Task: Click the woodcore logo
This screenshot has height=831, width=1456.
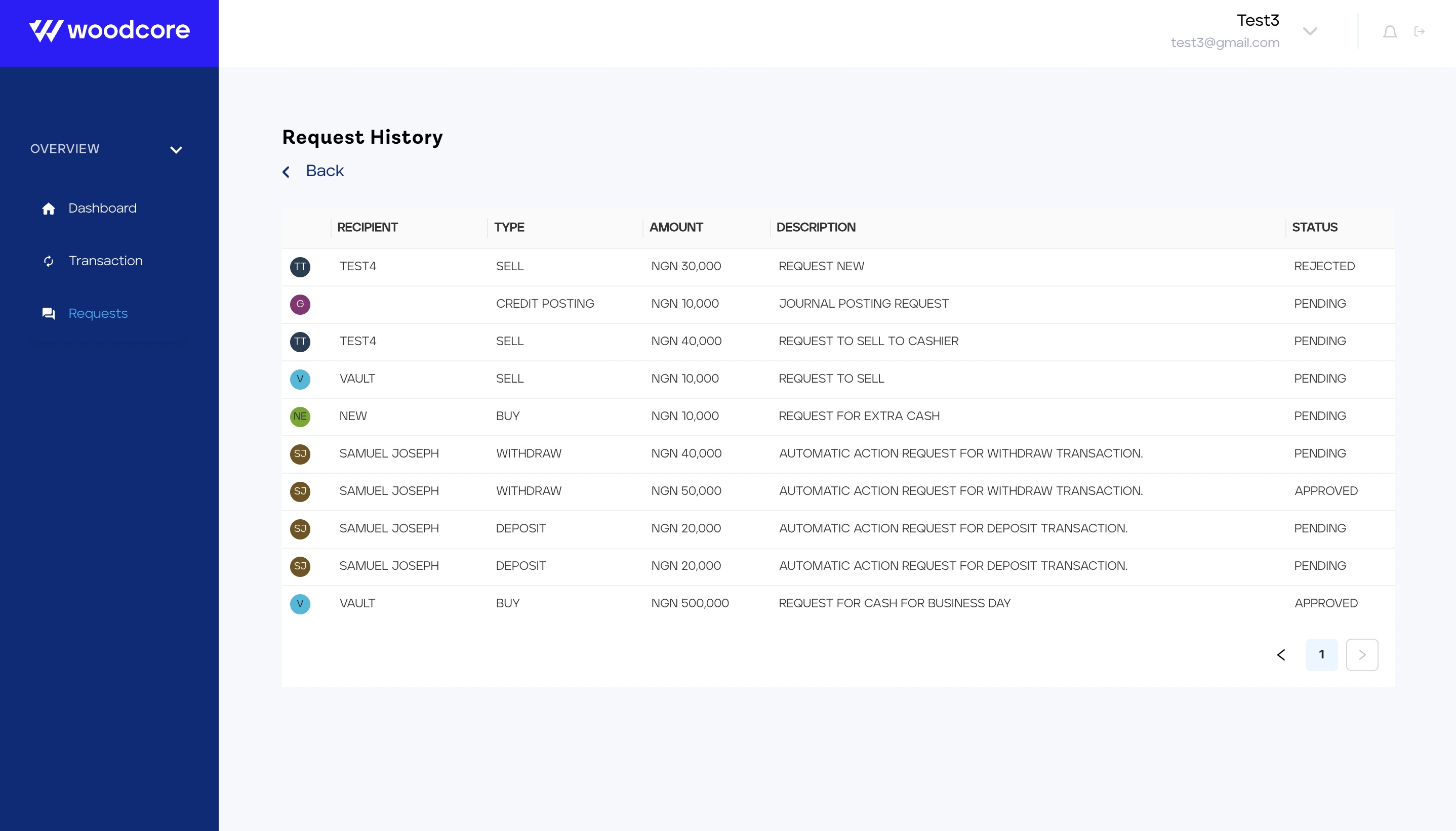Action: point(109,31)
